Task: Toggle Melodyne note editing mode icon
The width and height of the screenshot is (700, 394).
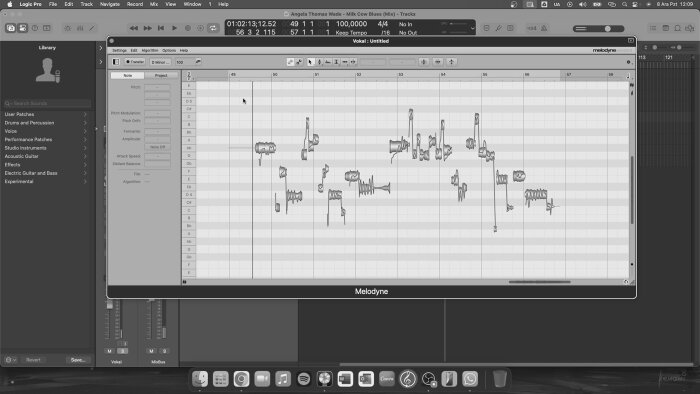Action: click(291, 62)
